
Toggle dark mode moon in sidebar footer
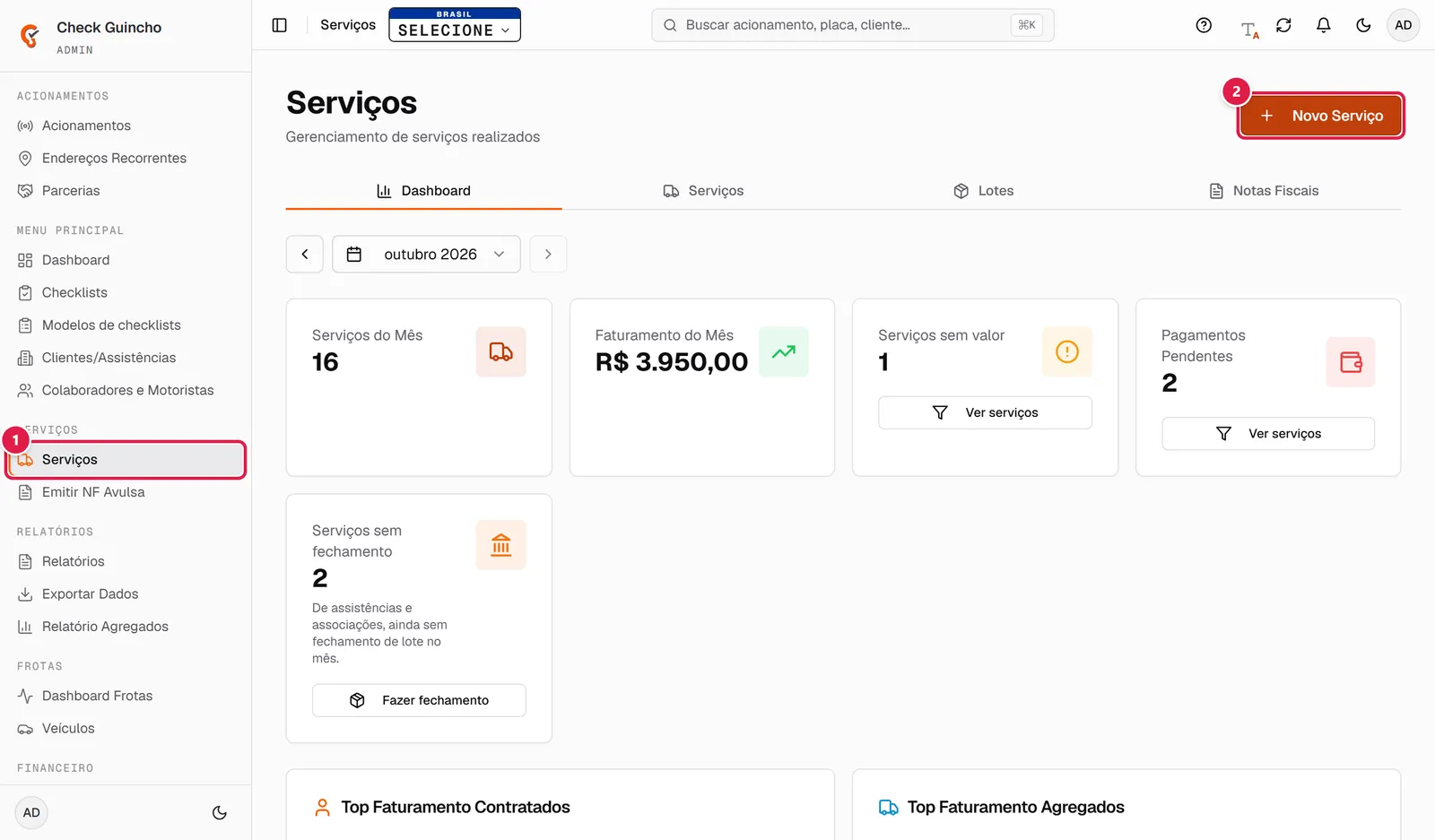pyautogui.click(x=220, y=813)
